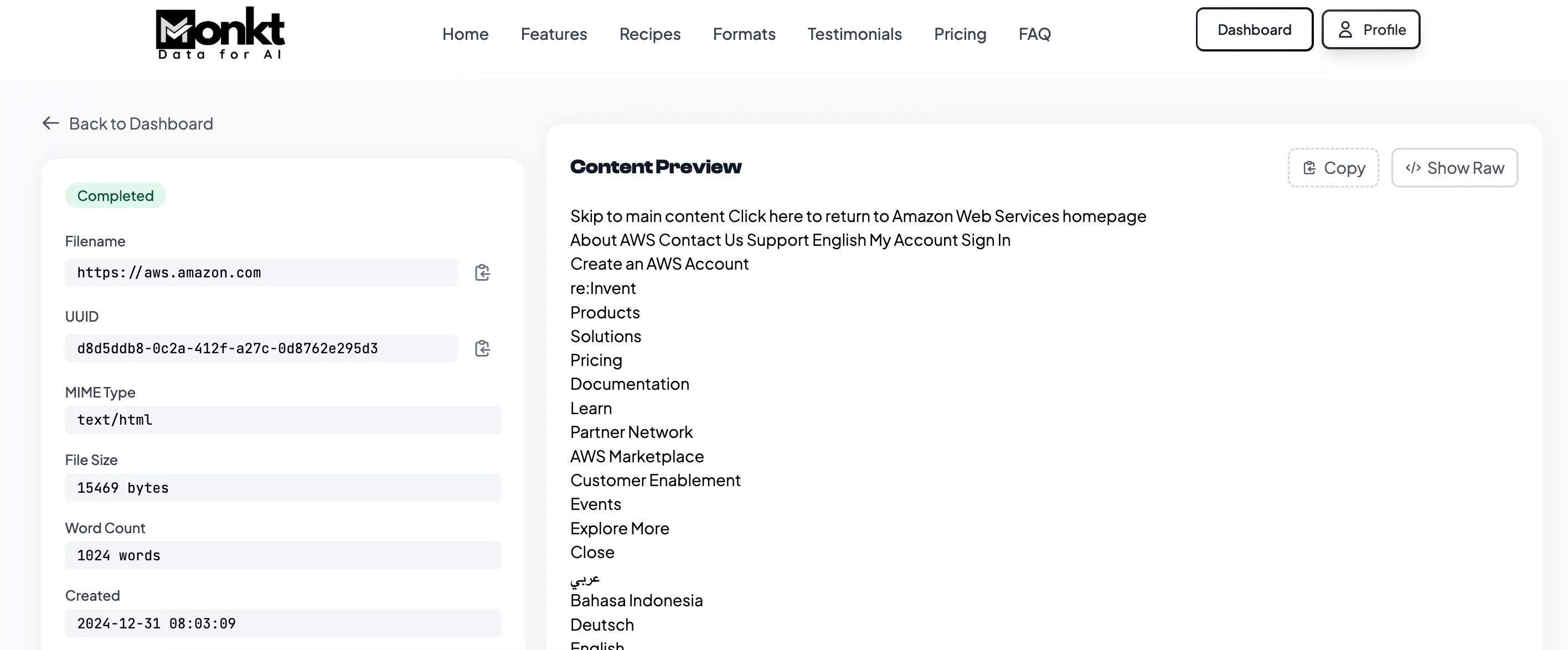Click the MIME Type value text/html
The width and height of the screenshot is (1568, 650).
click(283, 420)
